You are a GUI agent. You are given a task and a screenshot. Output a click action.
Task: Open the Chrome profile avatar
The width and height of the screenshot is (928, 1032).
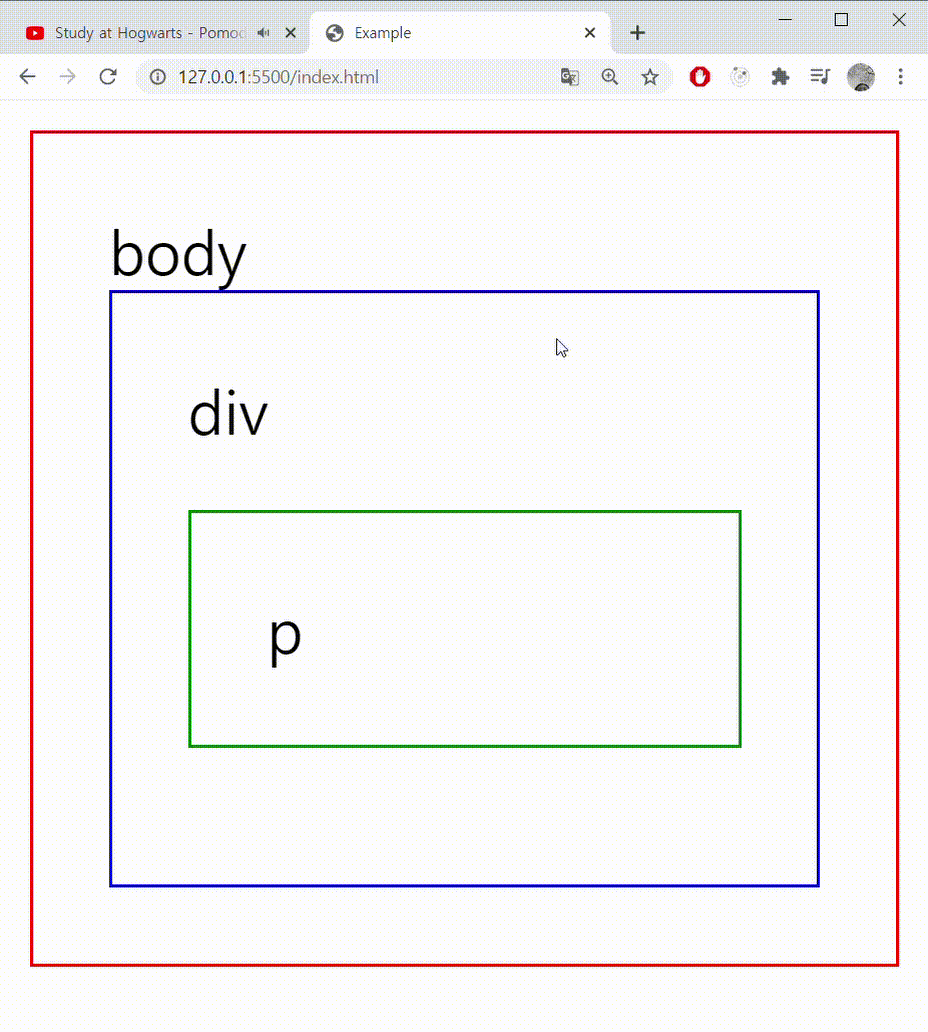pos(860,77)
